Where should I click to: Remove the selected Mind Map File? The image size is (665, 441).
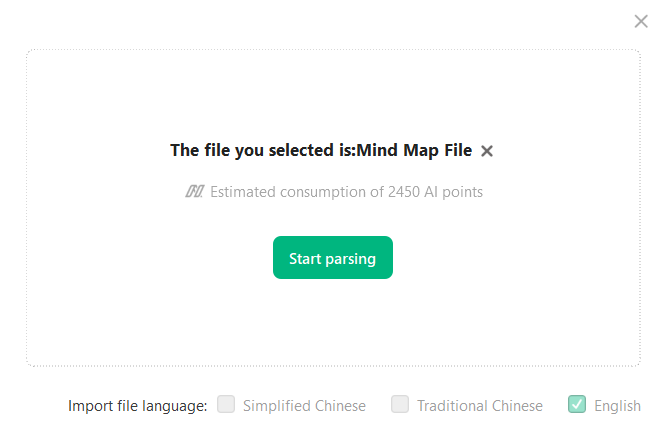487,151
